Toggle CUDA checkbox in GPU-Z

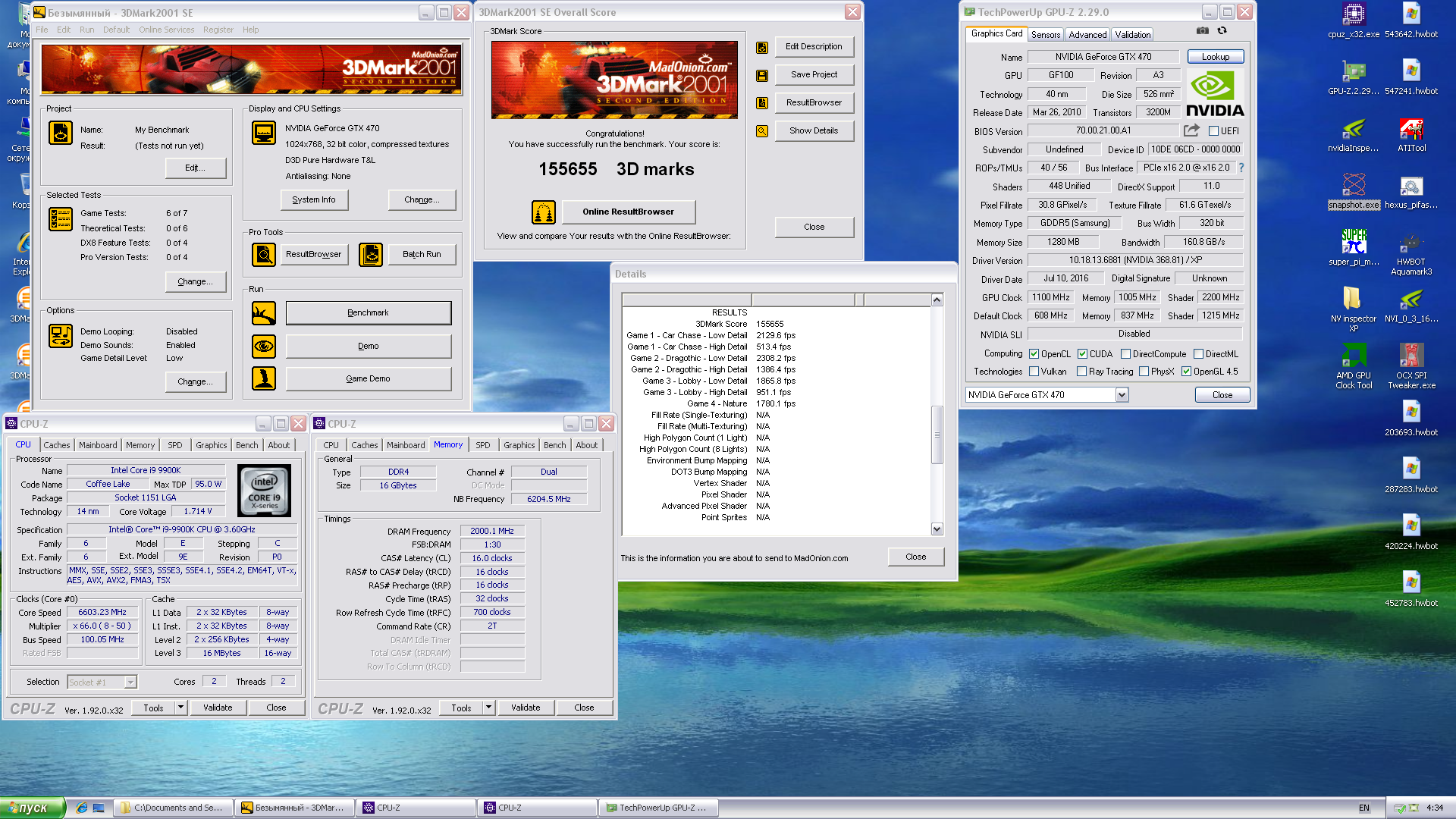point(1082,354)
